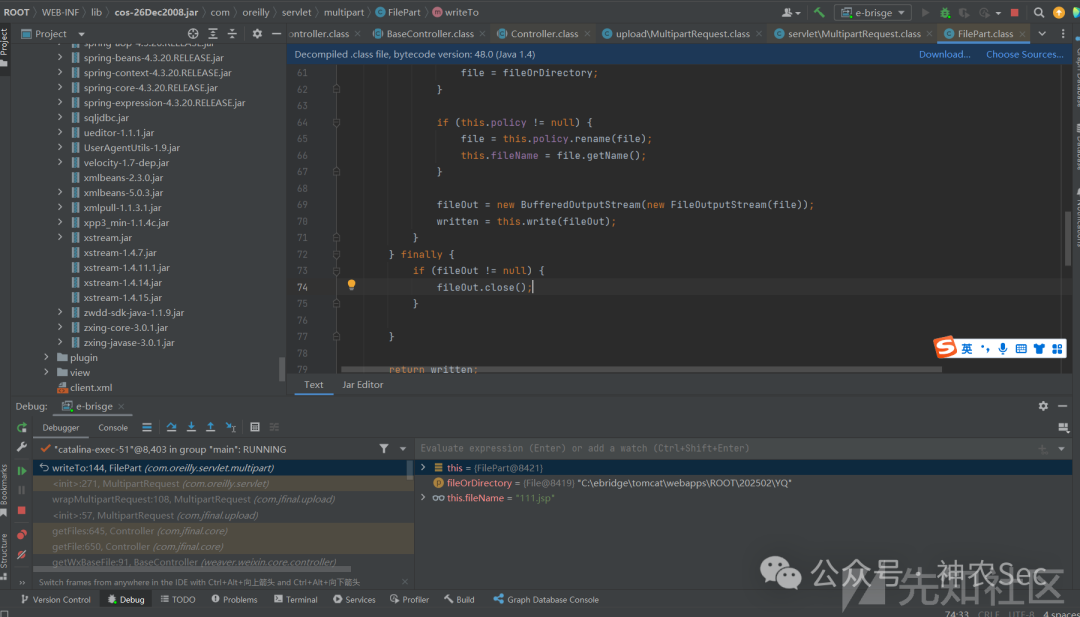Expand all in Project panel

click(213, 34)
